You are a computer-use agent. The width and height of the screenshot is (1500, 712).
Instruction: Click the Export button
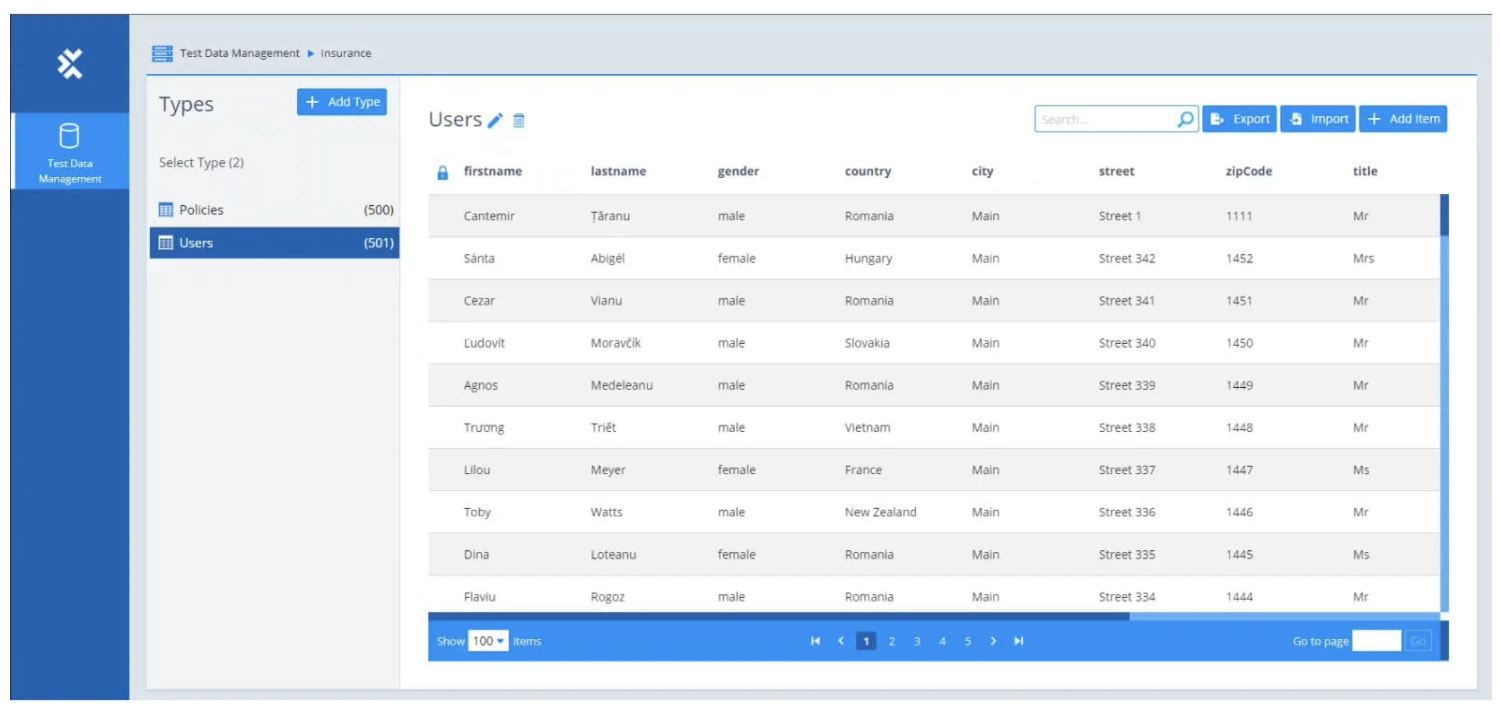tap(1239, 118)
